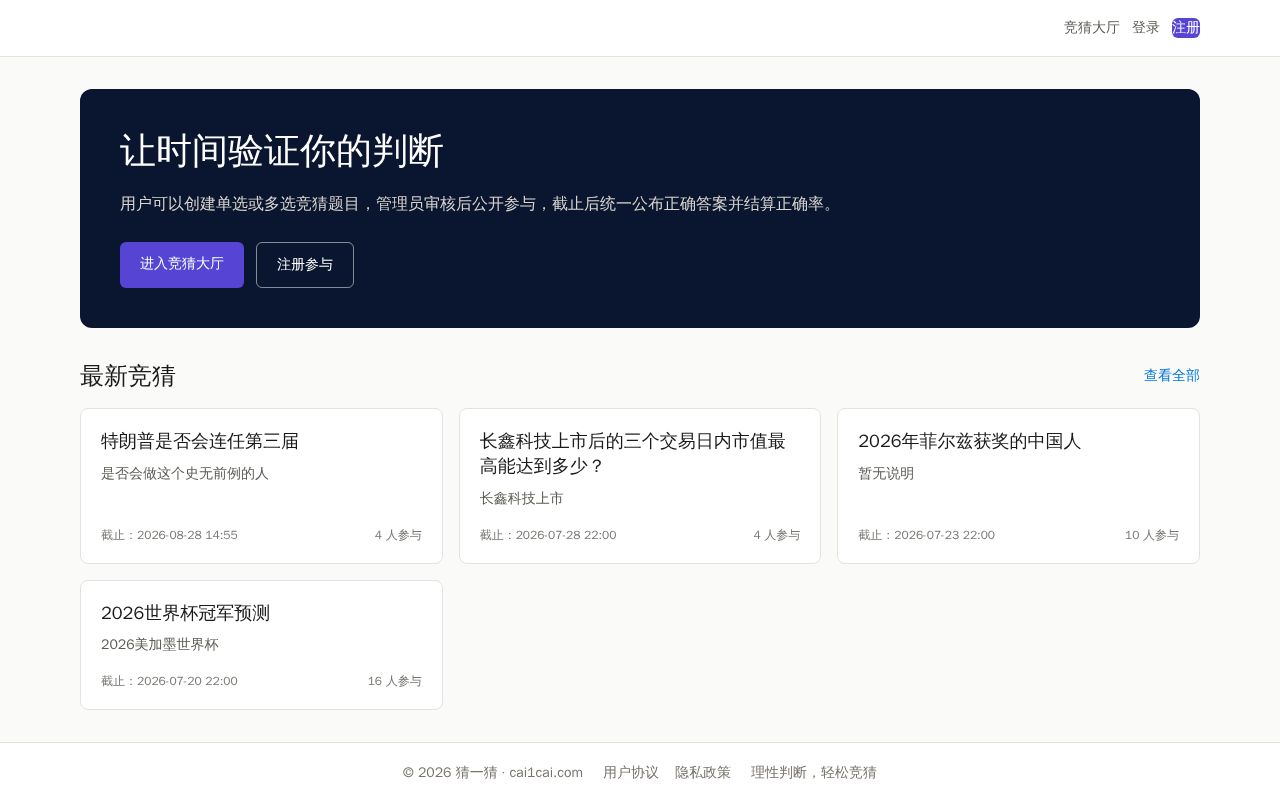This screenshot has height=800, width=1280.
Task: Open the 查看全部 link
Action: [x=1172, y=376]
